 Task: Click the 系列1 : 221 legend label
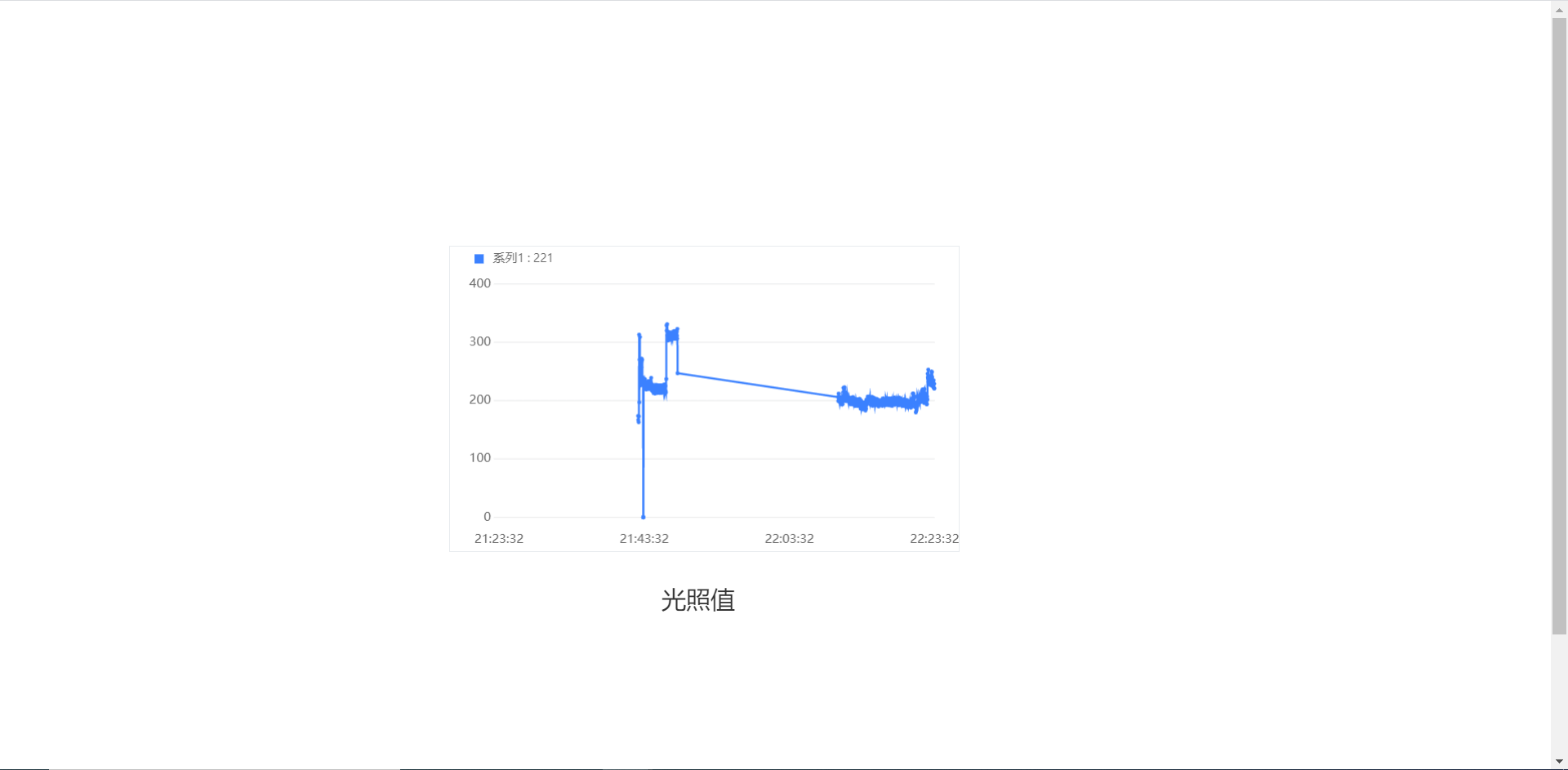click(523, 258)
